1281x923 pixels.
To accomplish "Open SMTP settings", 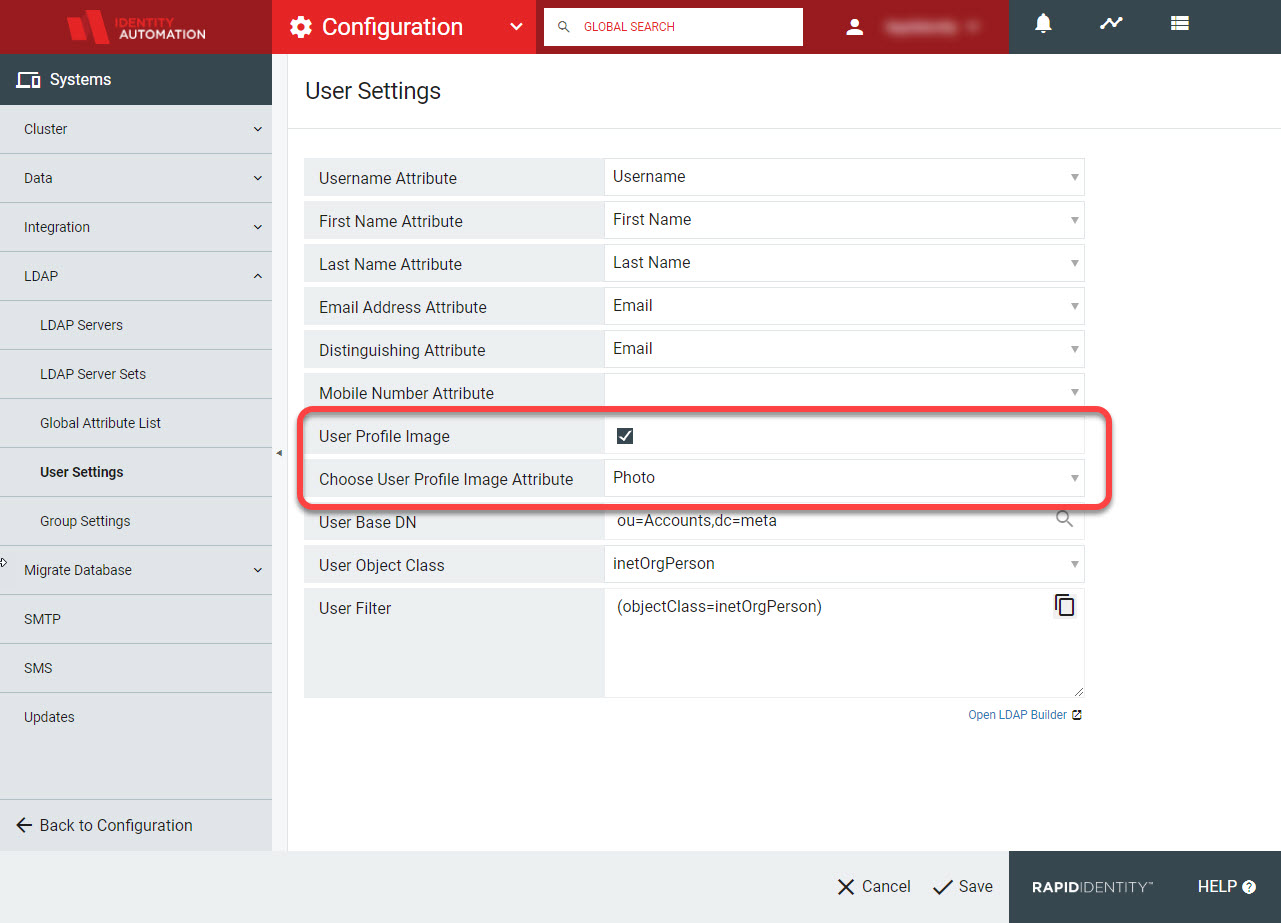I will pos(136,619).
